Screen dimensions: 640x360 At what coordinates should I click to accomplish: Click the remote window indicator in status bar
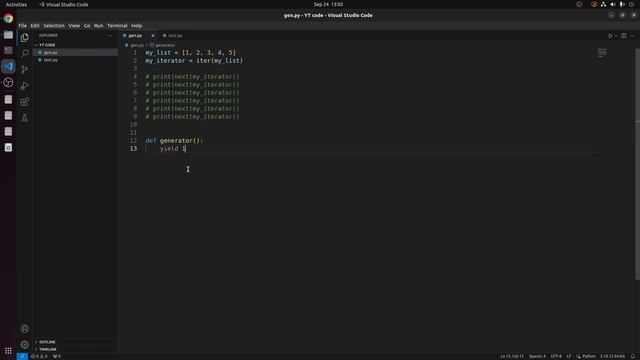tap(22, 356)
